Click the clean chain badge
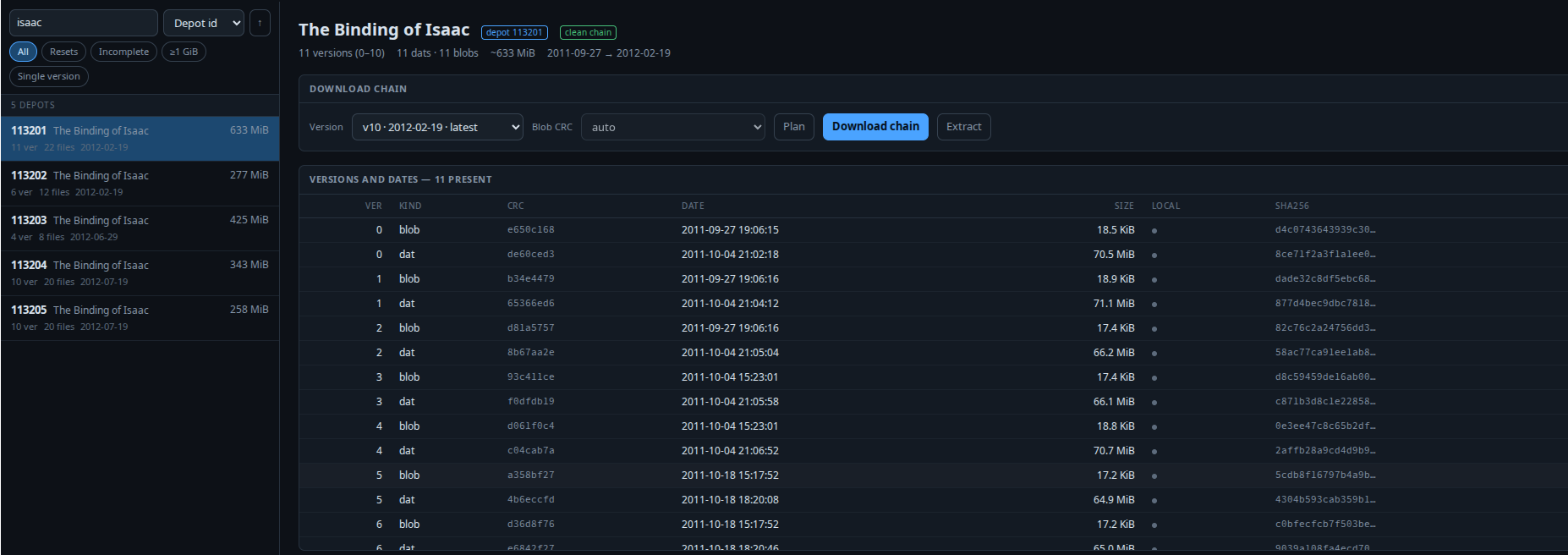 point(588,32)
